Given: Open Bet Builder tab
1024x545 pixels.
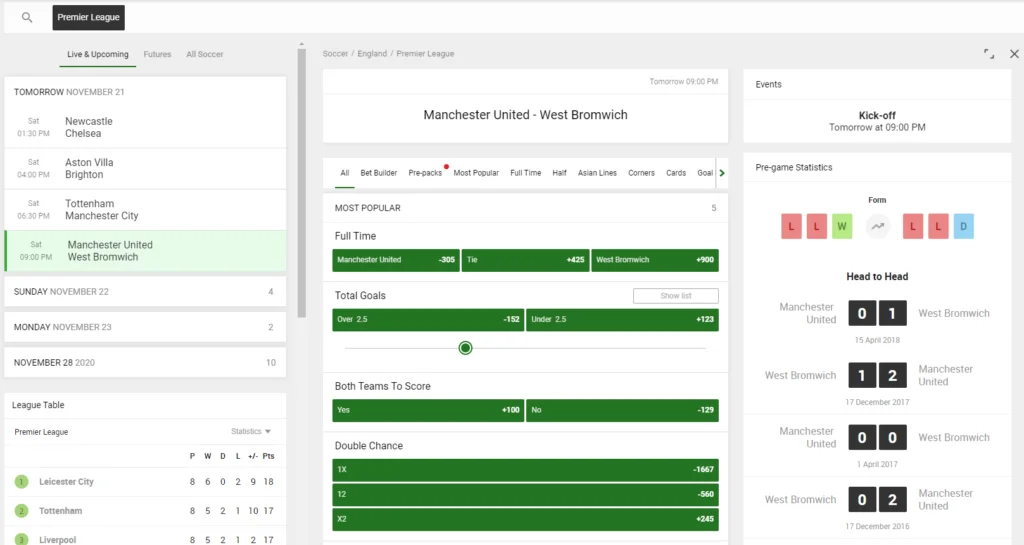Looking at the screenshot, I should pos(379,173).
